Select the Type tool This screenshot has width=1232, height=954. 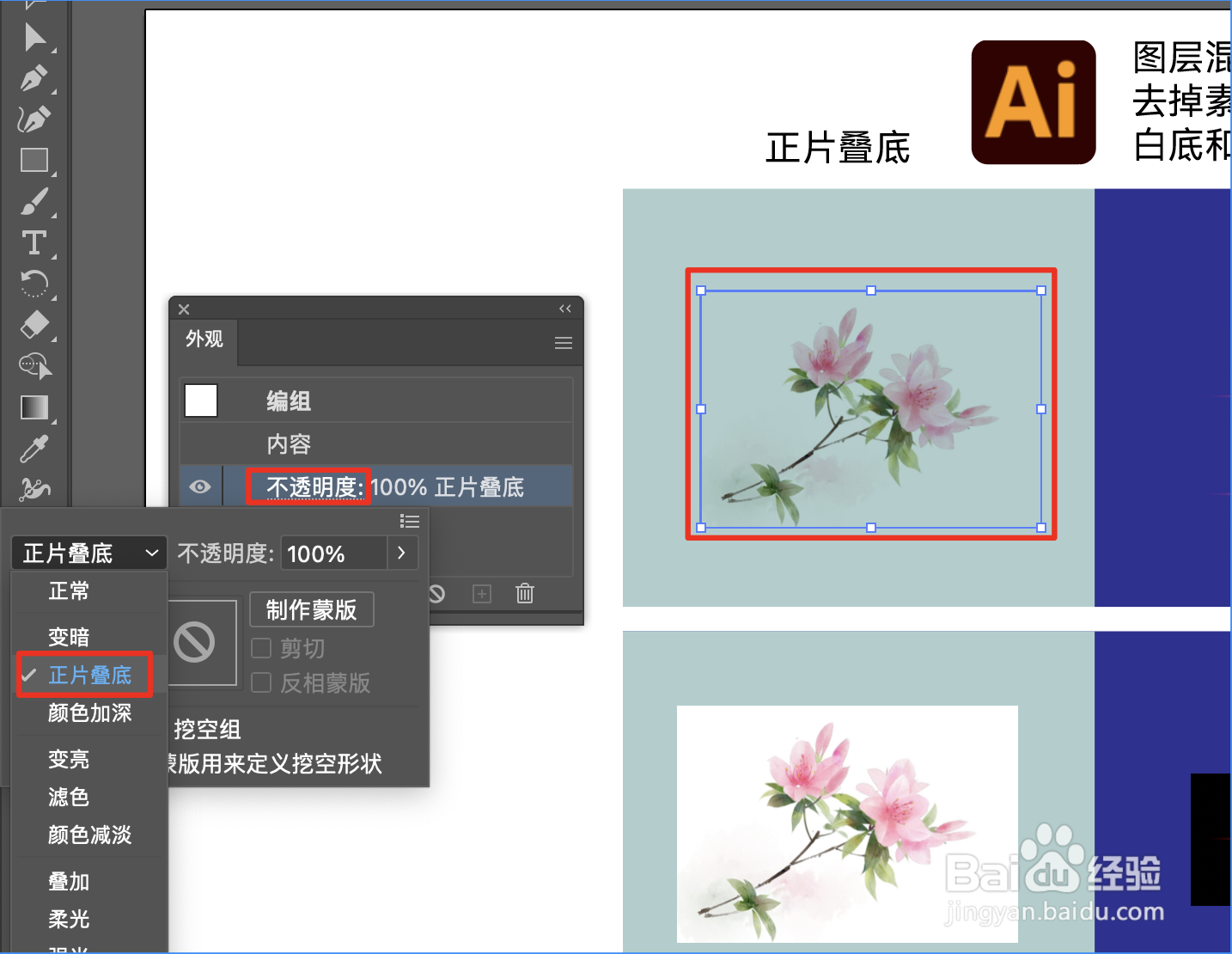pos(34,243)
